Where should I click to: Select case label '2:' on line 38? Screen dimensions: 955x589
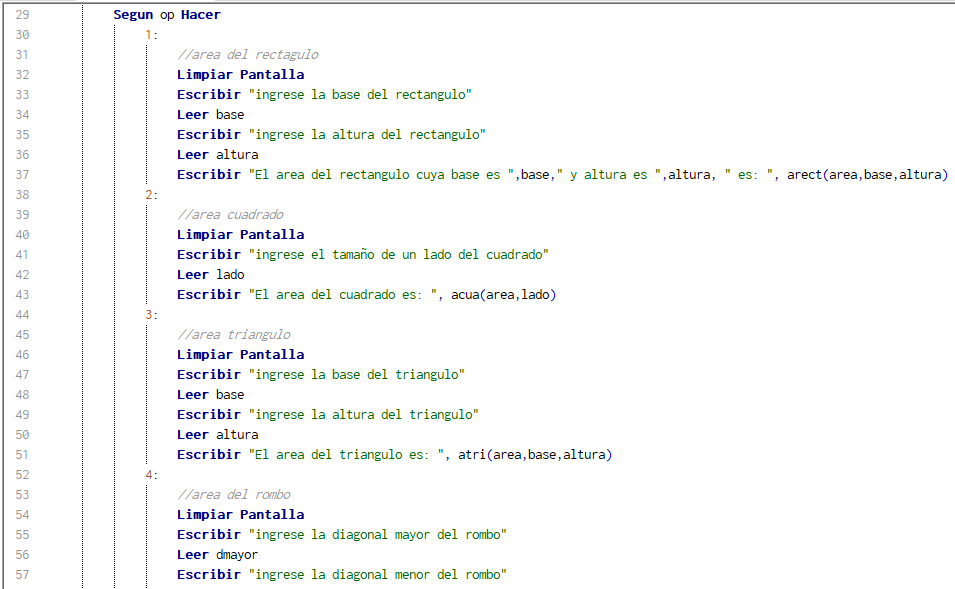151,195
